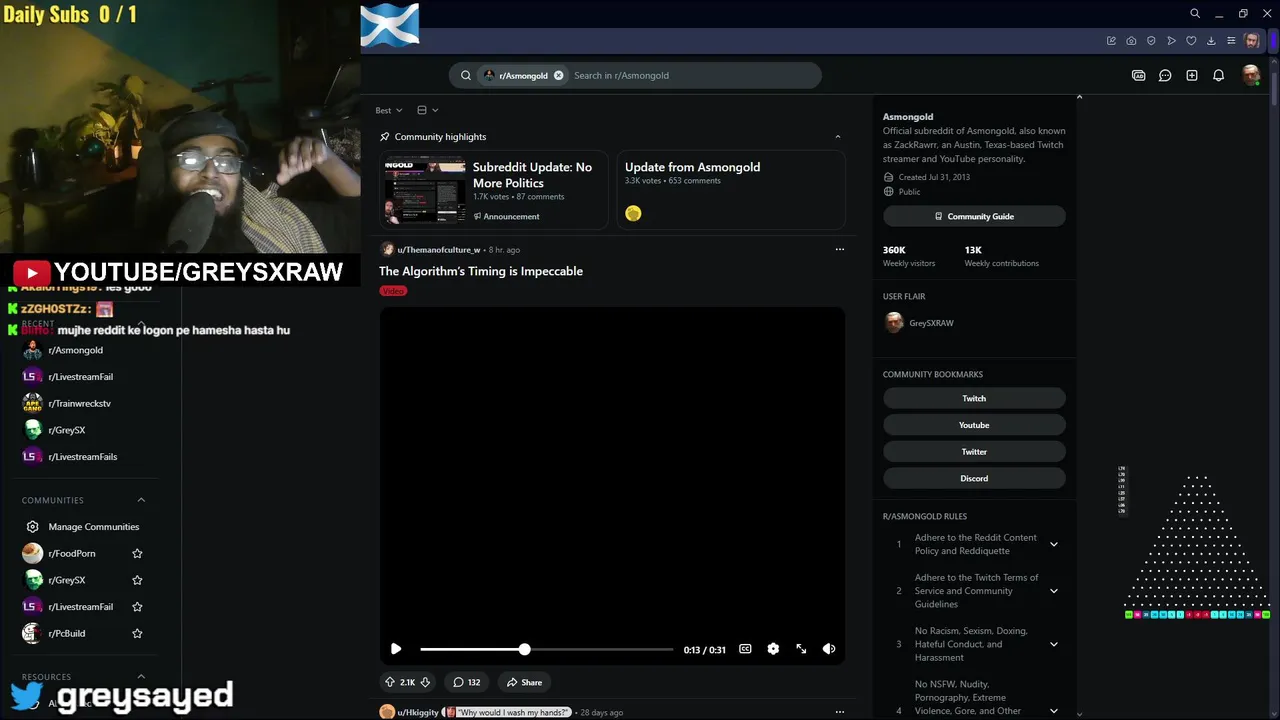The width and height of the screenshot is (1280, 720).
Task: Expand rule 1 Reddit Content Policy
Action: tap(1054, 544)
